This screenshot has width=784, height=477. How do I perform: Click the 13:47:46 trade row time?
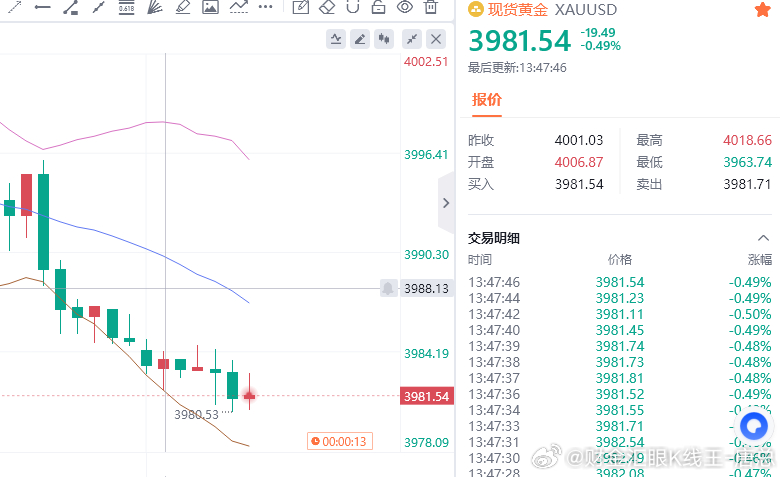tap(494, 282)
